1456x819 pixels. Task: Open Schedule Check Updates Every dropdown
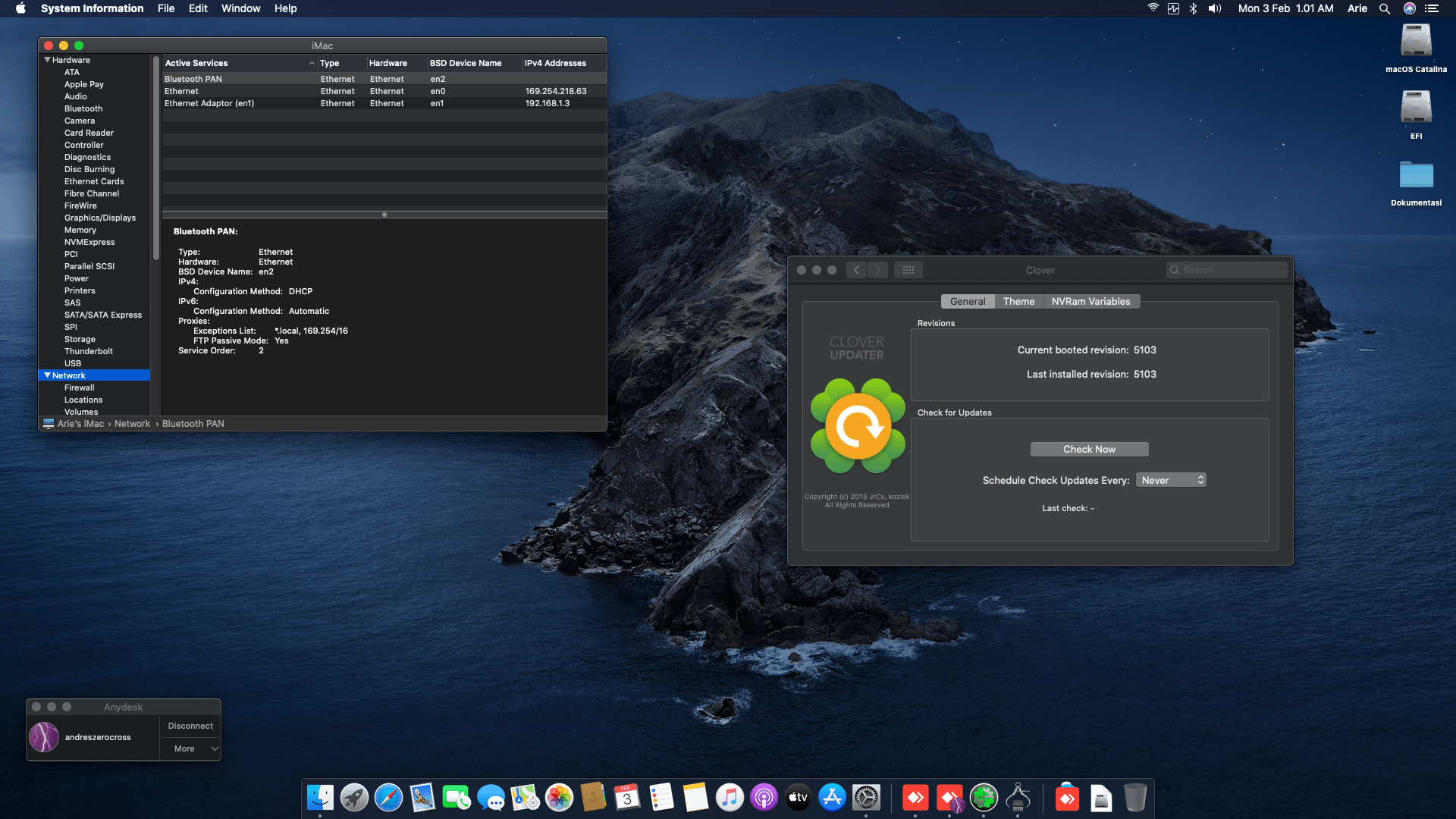pyautogui.click(x=1170, y=480)
